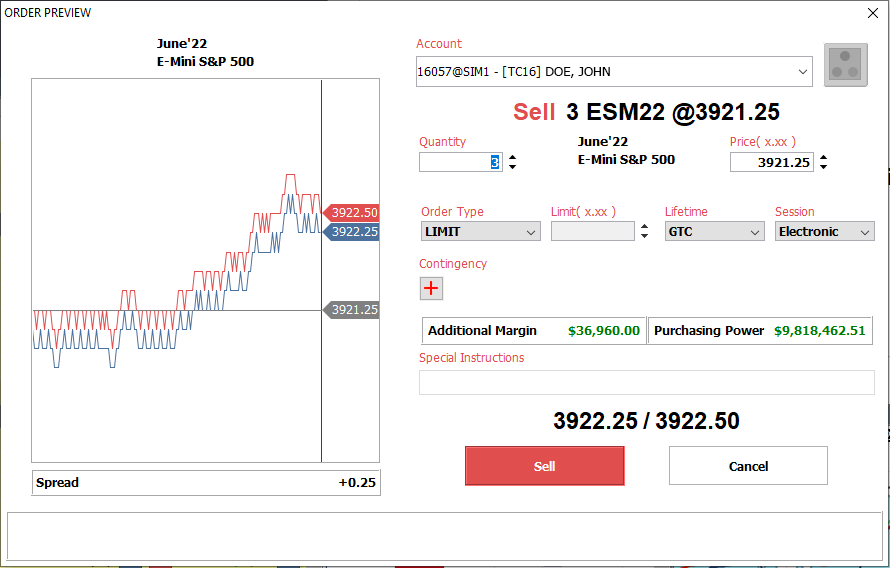
Task: Open the Account dropdown
Action: 614,71
